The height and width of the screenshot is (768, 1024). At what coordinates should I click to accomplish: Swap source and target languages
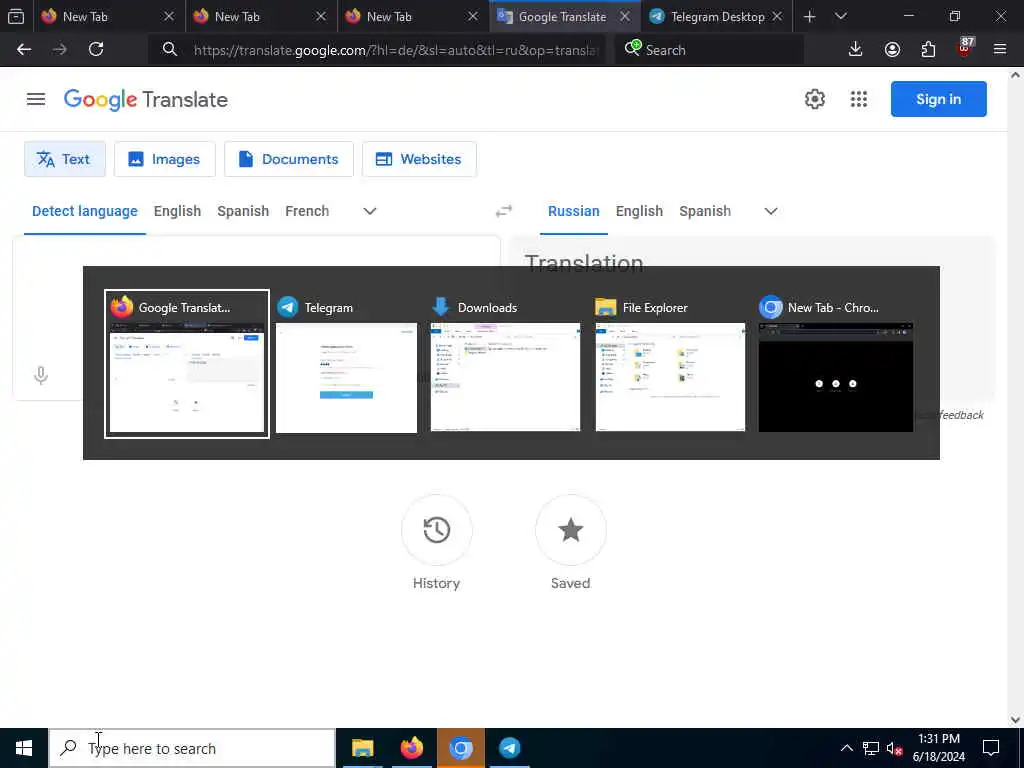[504, 211]
